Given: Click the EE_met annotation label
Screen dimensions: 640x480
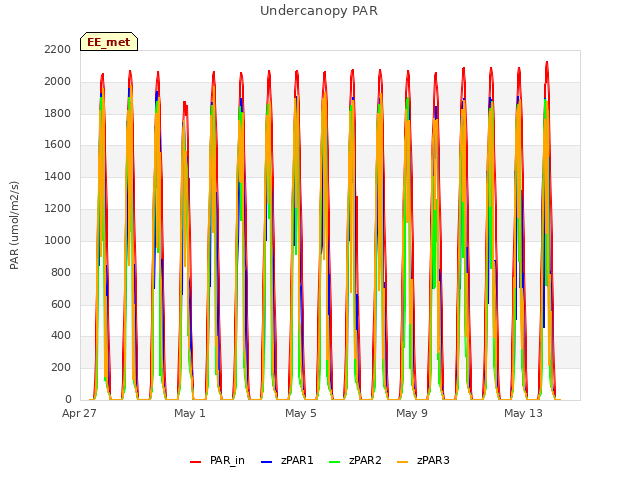Looking at the screenshot, I should point(109,42).
